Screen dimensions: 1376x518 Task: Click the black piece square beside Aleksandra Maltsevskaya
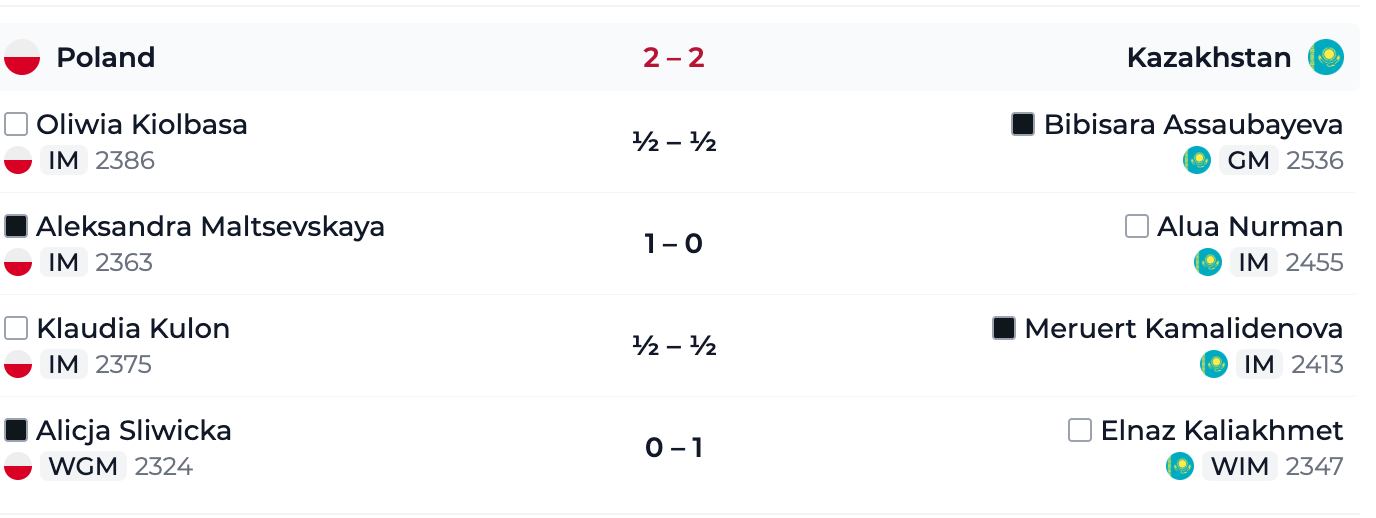[16, 226]
